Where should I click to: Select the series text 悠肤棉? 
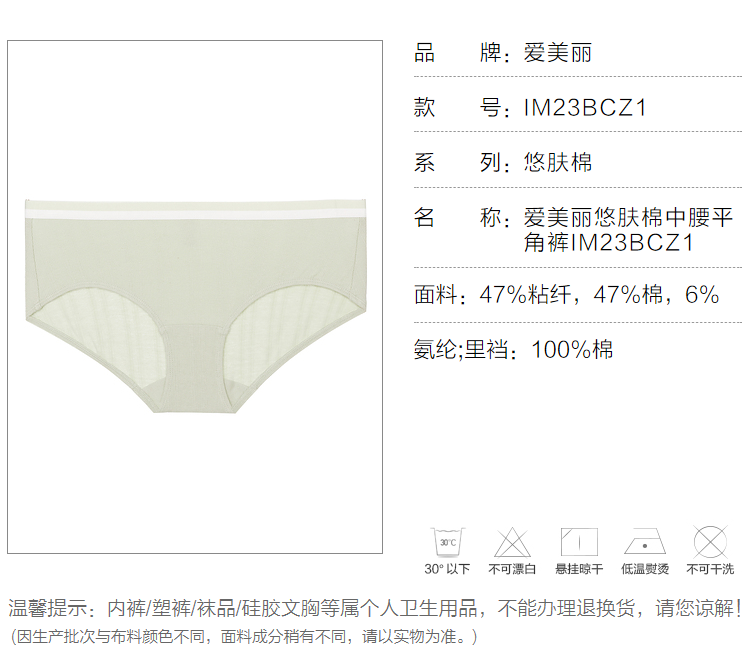tap(558, 163)
